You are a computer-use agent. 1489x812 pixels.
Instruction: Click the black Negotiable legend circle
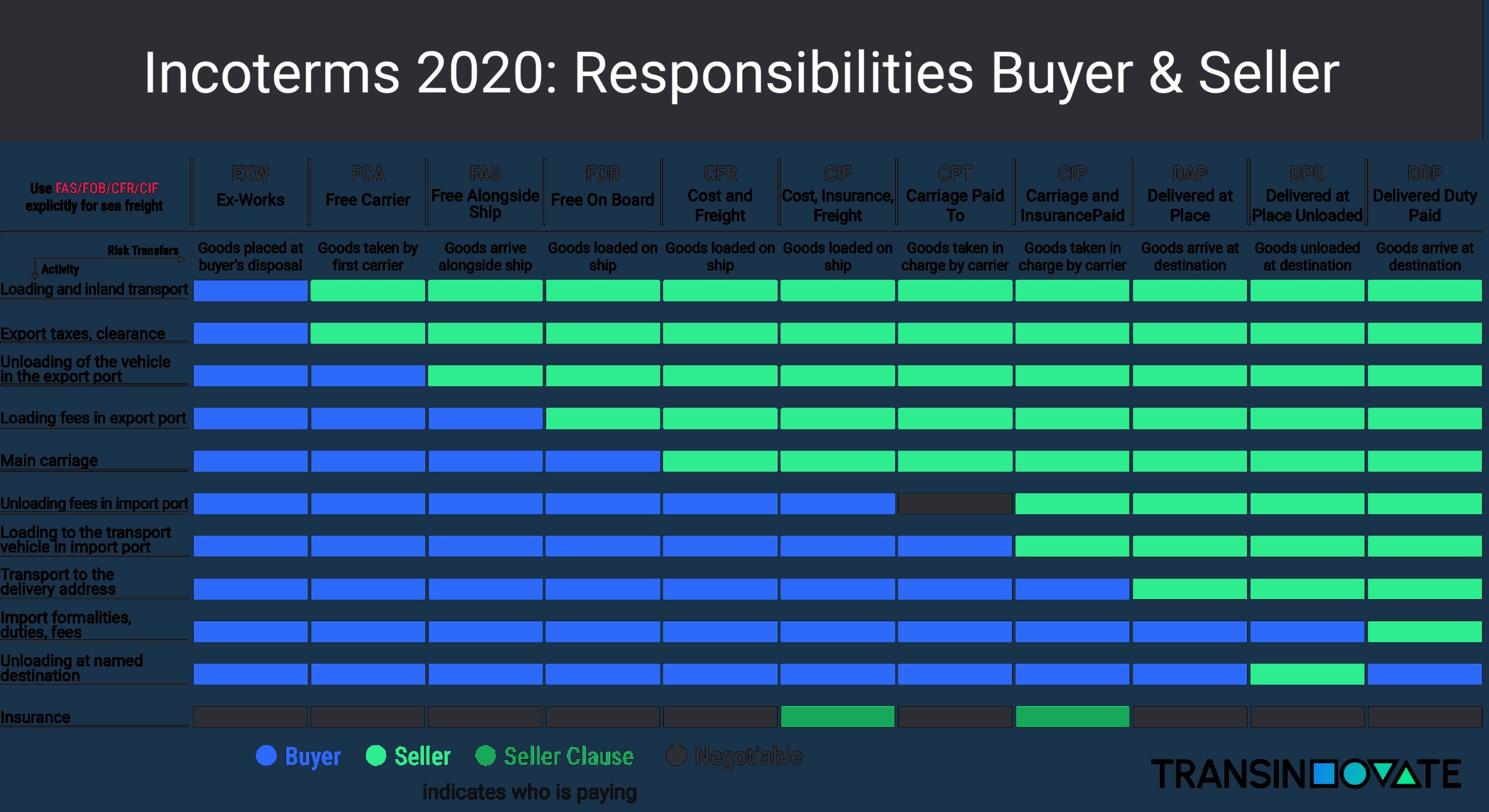click(x=676, y=756)
